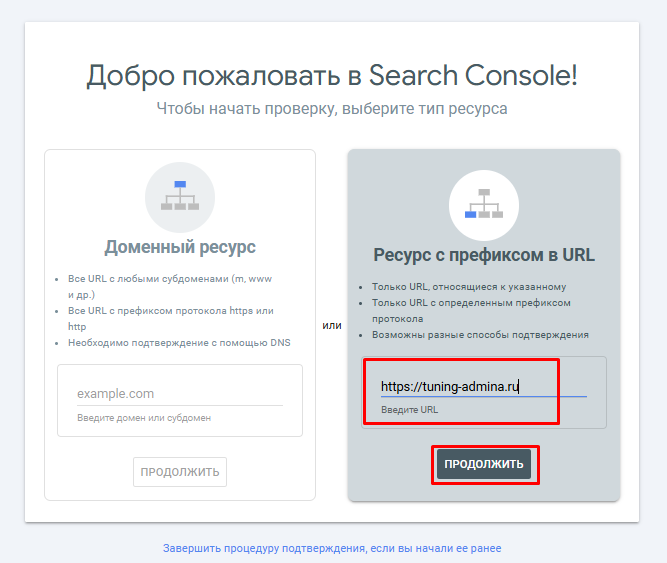
Task: Select the 'Доменный ресурс' heading
Action: [180, 246]
